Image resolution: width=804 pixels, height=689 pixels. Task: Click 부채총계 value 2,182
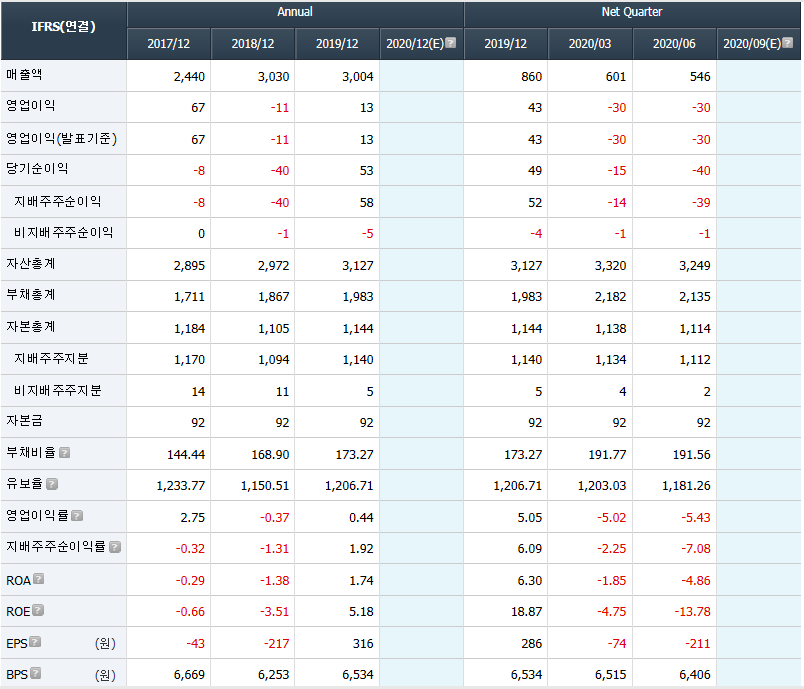coord(611,297)
